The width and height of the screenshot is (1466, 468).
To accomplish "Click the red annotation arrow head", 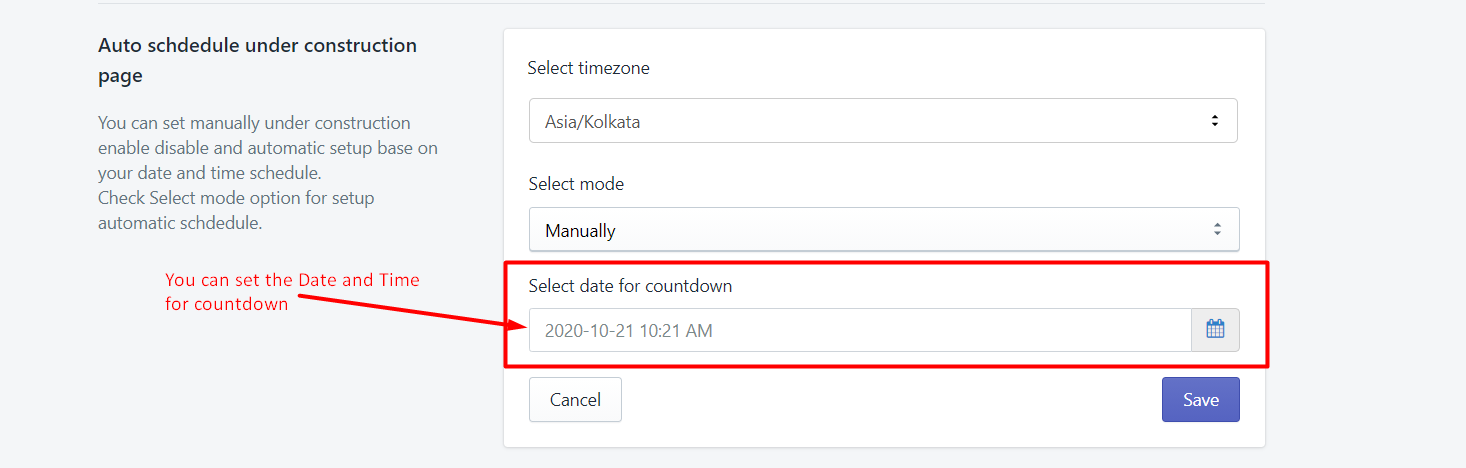I will (516, 323).
